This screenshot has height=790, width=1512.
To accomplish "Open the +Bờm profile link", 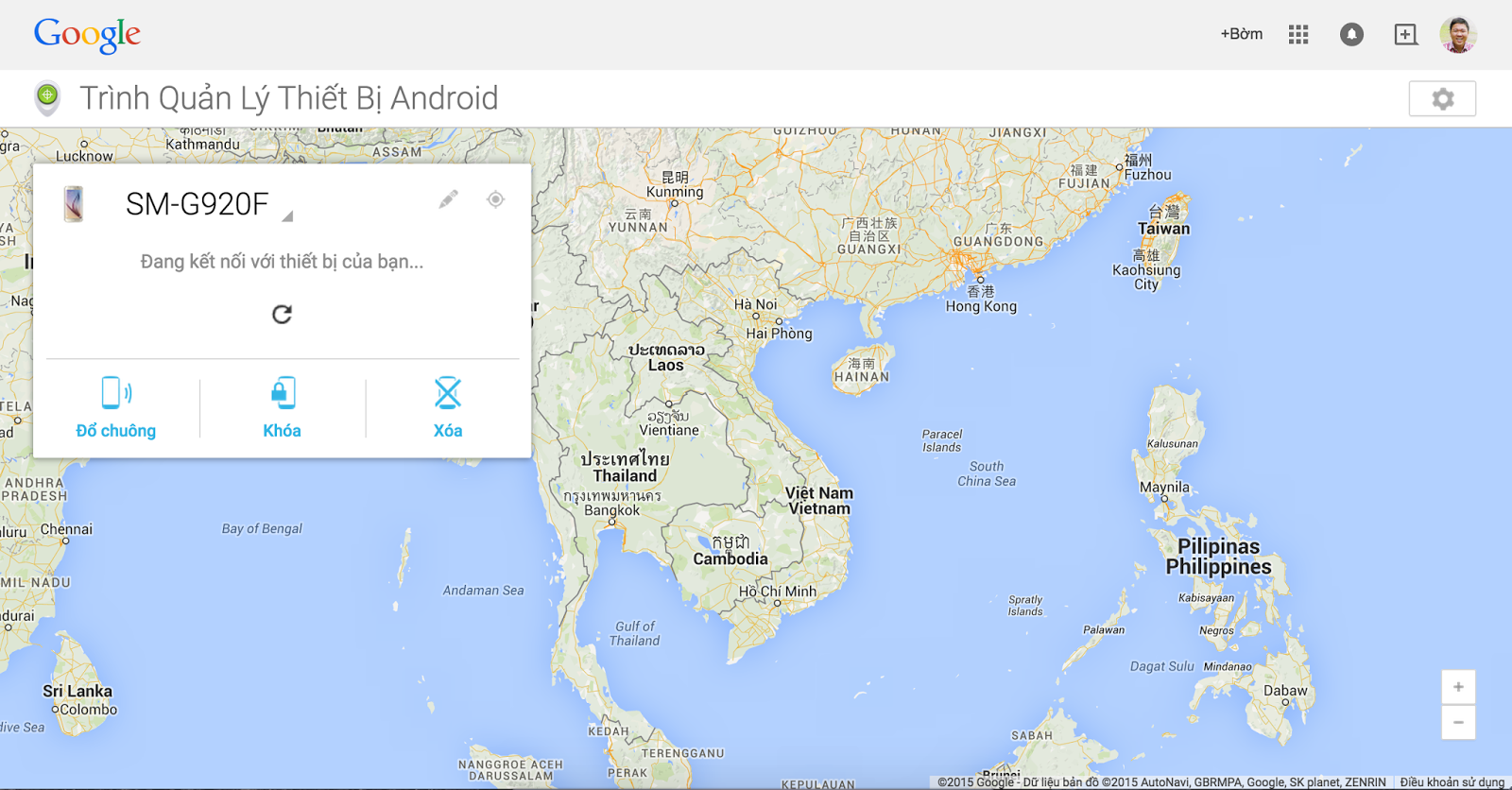I will pyautogui.click(x=1241, y=34).
